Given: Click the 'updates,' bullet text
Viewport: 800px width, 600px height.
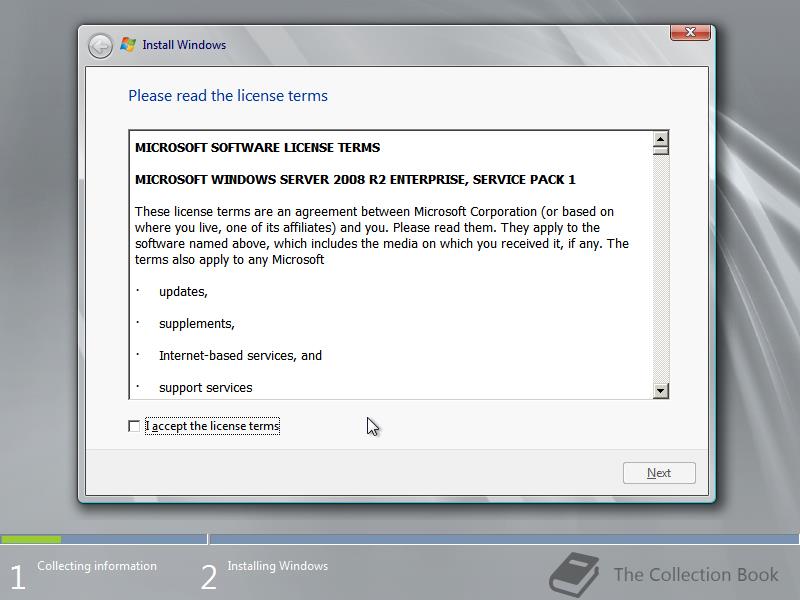Looking at the screenshot, I should 183,292.
